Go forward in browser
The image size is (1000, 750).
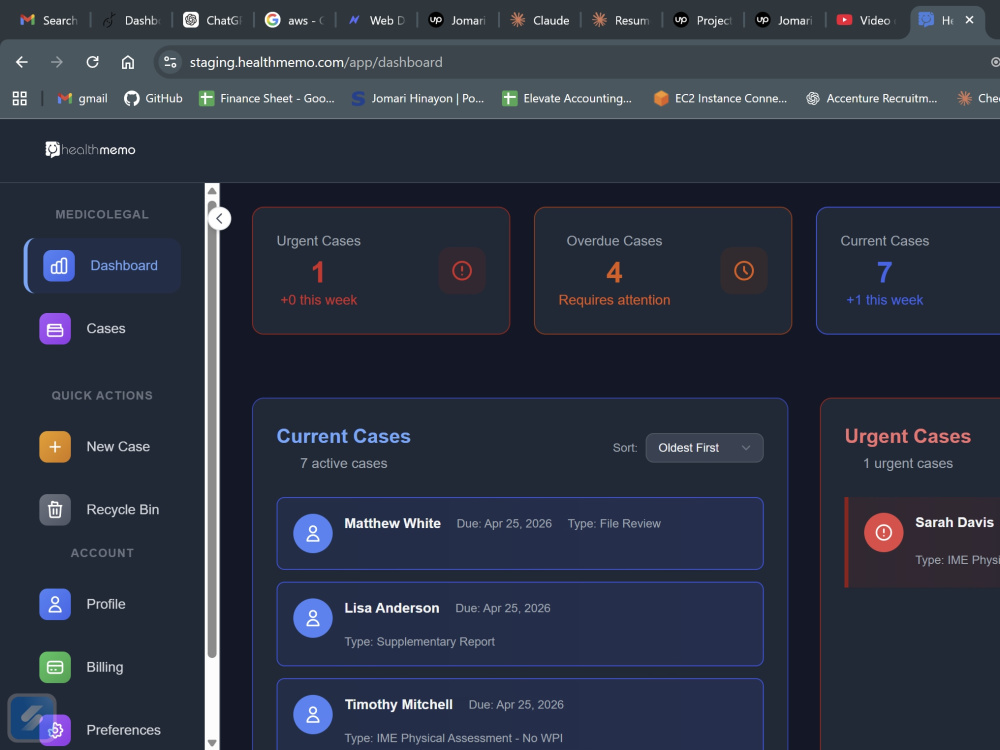(57, 62)
